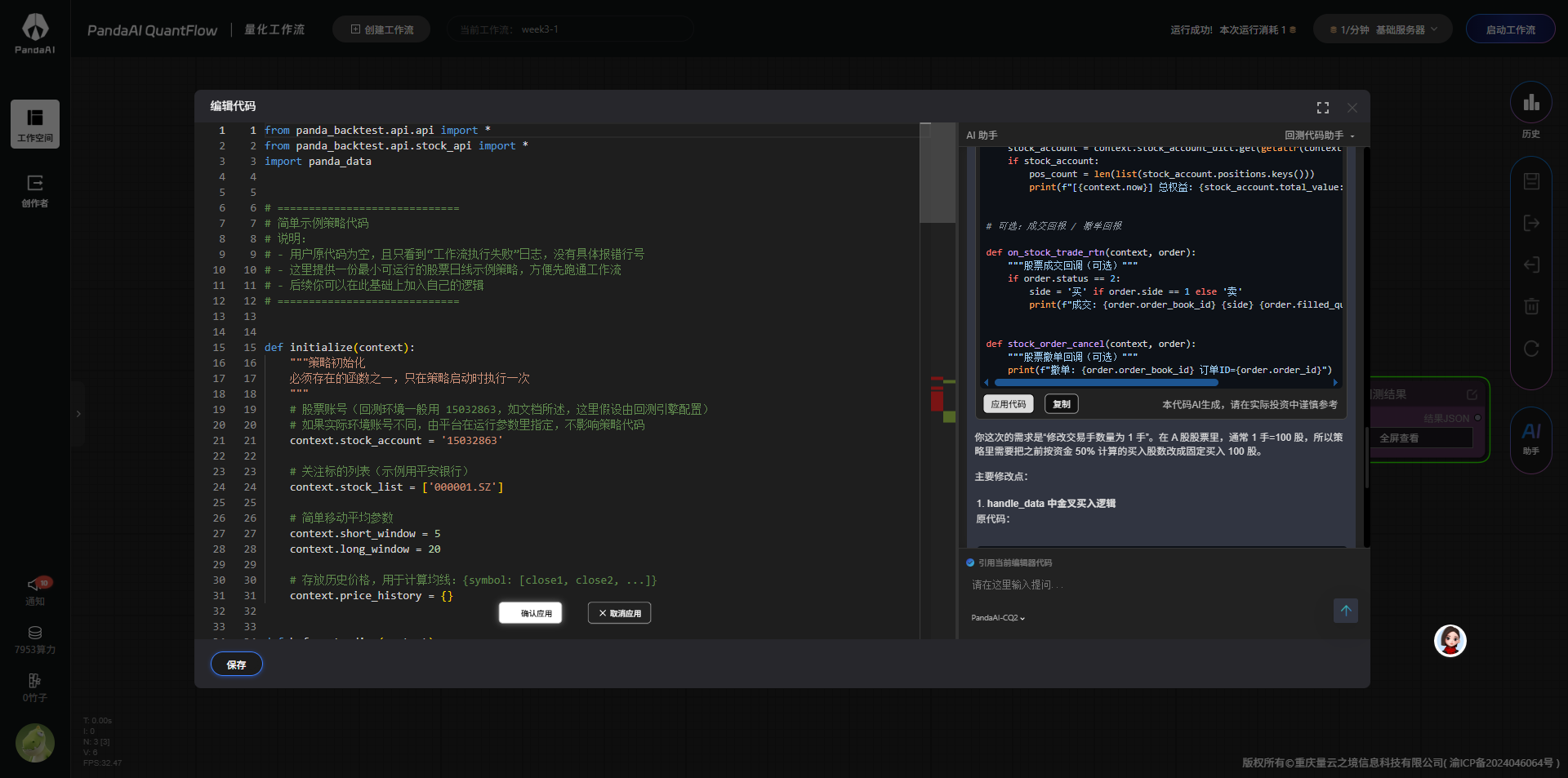The width and height of the screenshot is (1568, 778).
Task: Toggle fullscreen for the code editor dialog
Action: pos(1322,108)
